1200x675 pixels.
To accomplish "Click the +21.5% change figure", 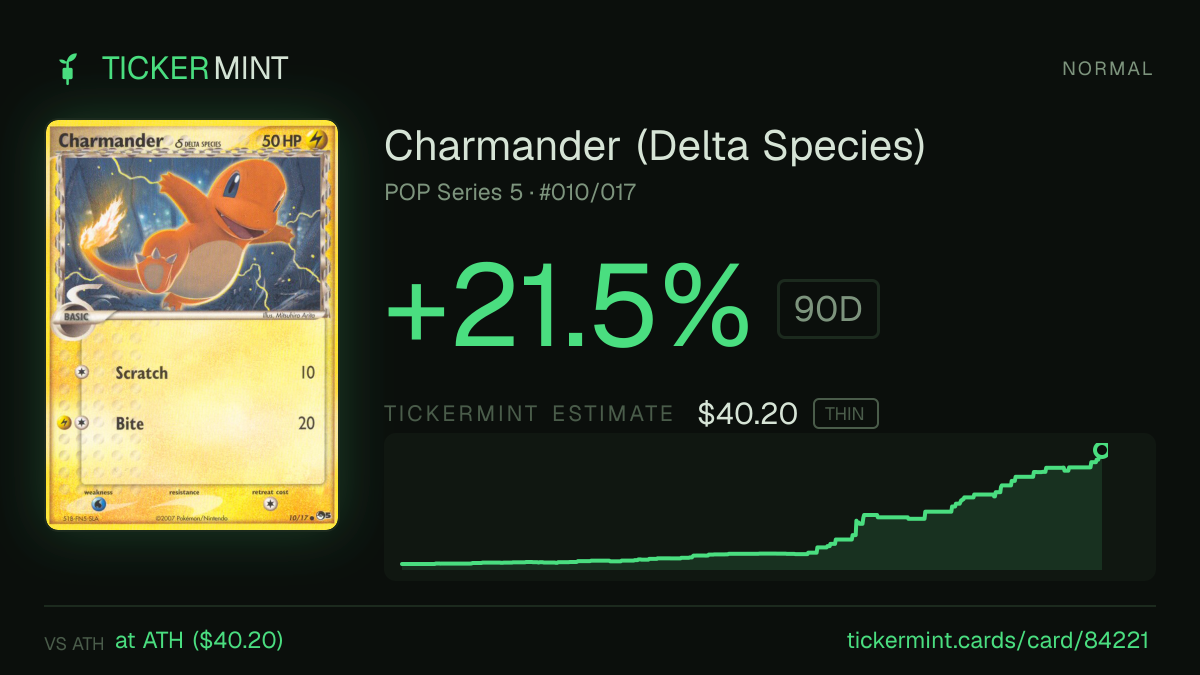I will point(567,305).
